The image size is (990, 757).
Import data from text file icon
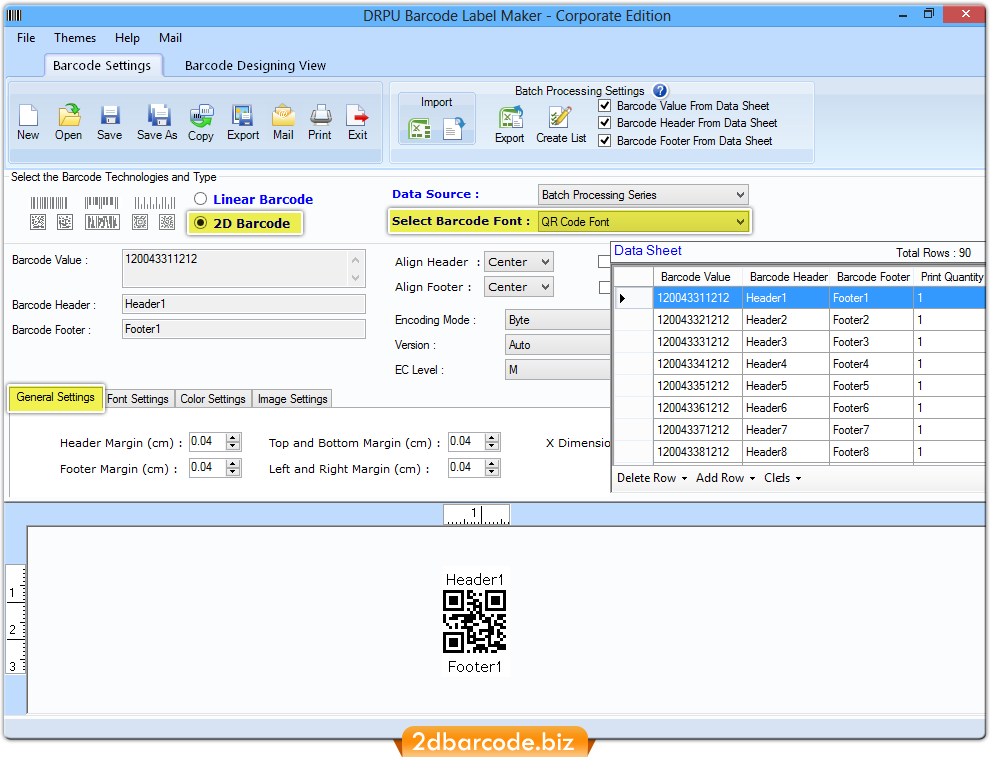coord(454,129)
